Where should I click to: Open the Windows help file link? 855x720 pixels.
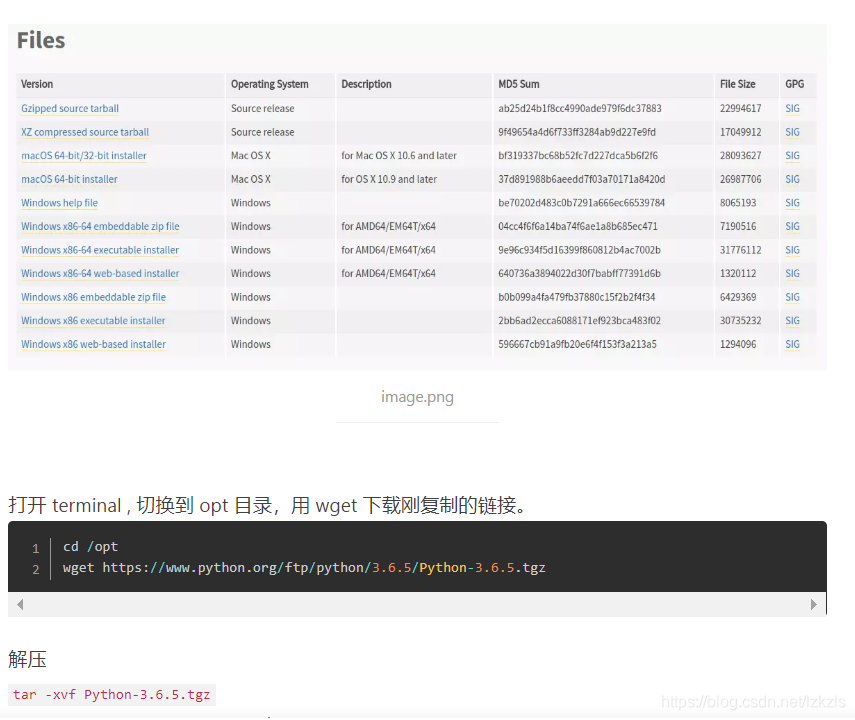(x=59, y=202)
